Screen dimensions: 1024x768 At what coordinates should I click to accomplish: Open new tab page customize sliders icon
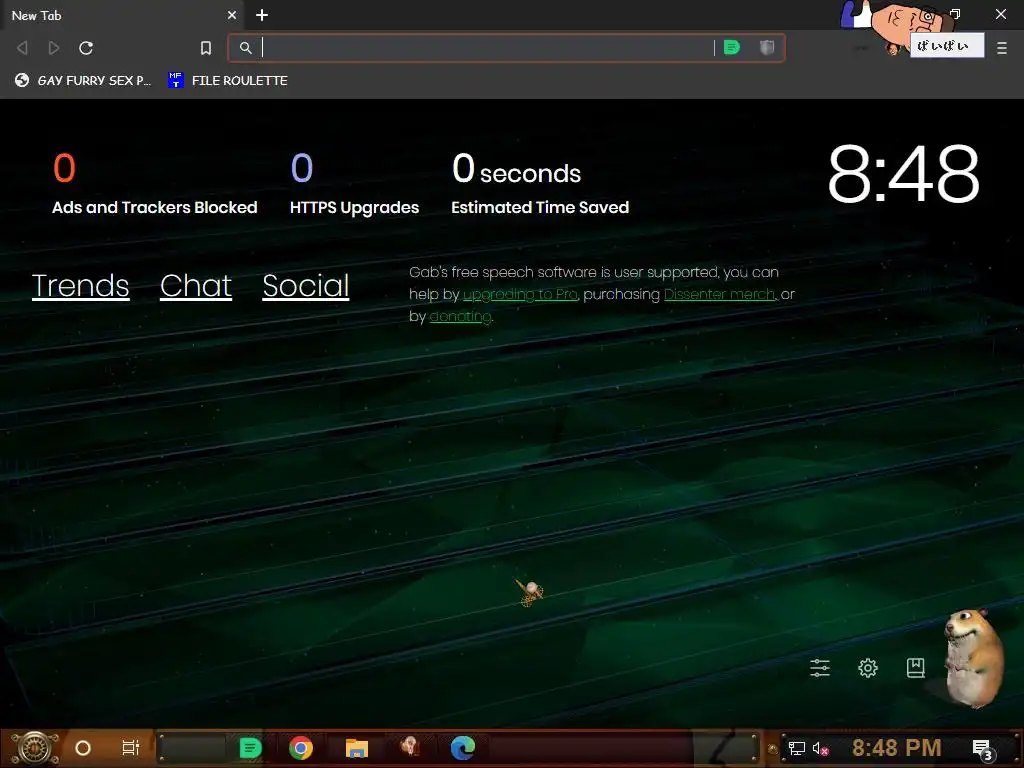pyautogui.click(x=820, y=667)
